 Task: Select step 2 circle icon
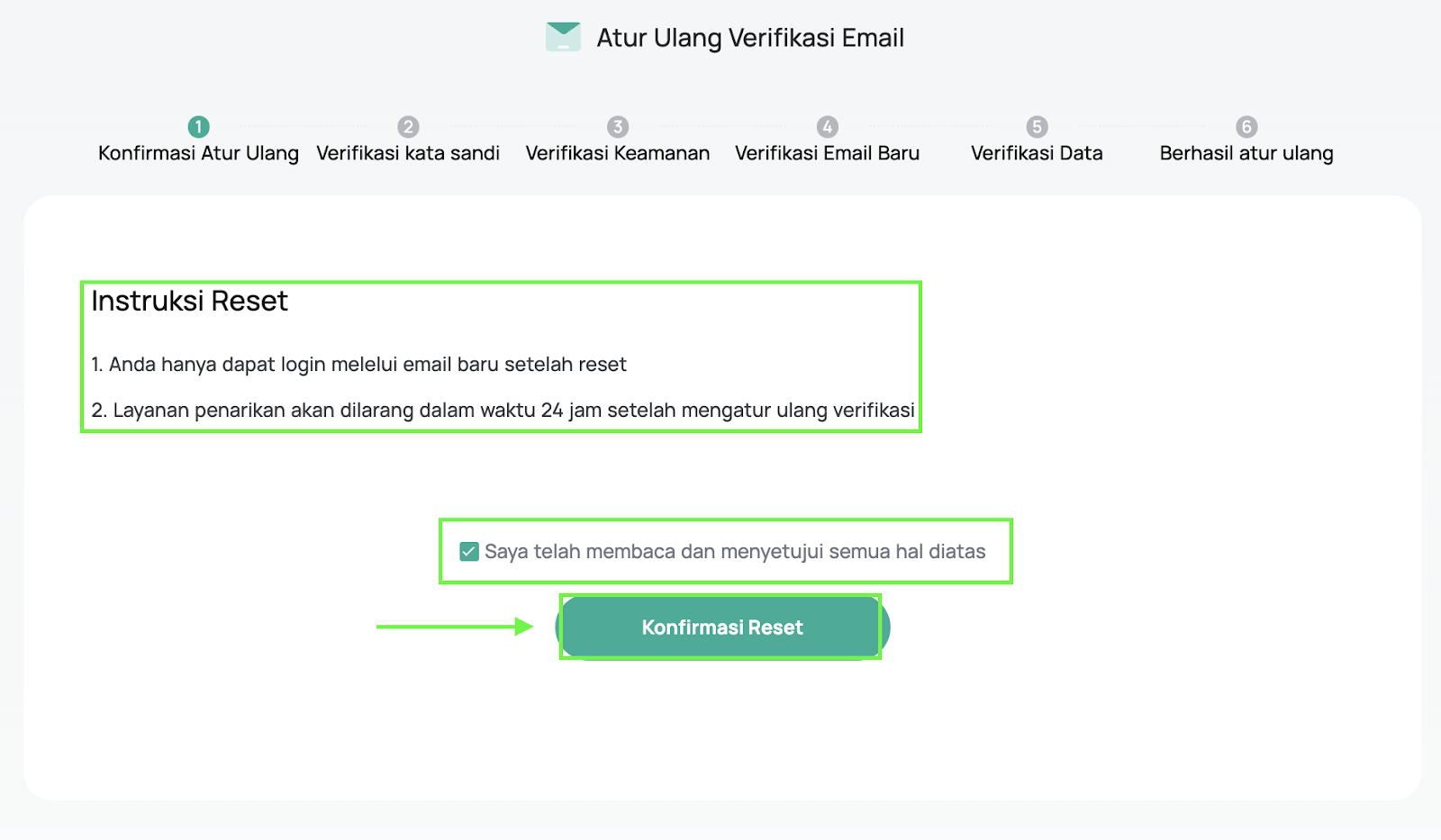408,127
